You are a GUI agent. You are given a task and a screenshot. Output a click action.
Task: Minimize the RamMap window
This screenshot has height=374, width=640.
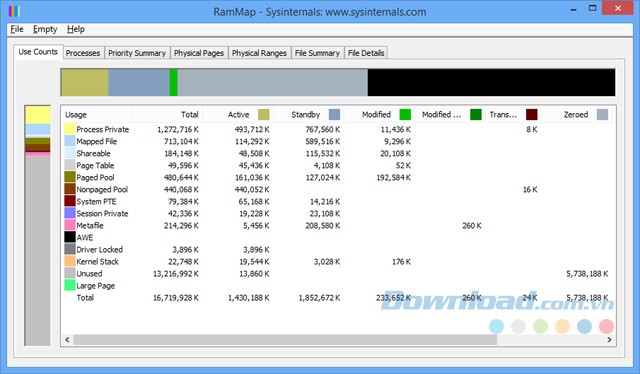[573, 9]
